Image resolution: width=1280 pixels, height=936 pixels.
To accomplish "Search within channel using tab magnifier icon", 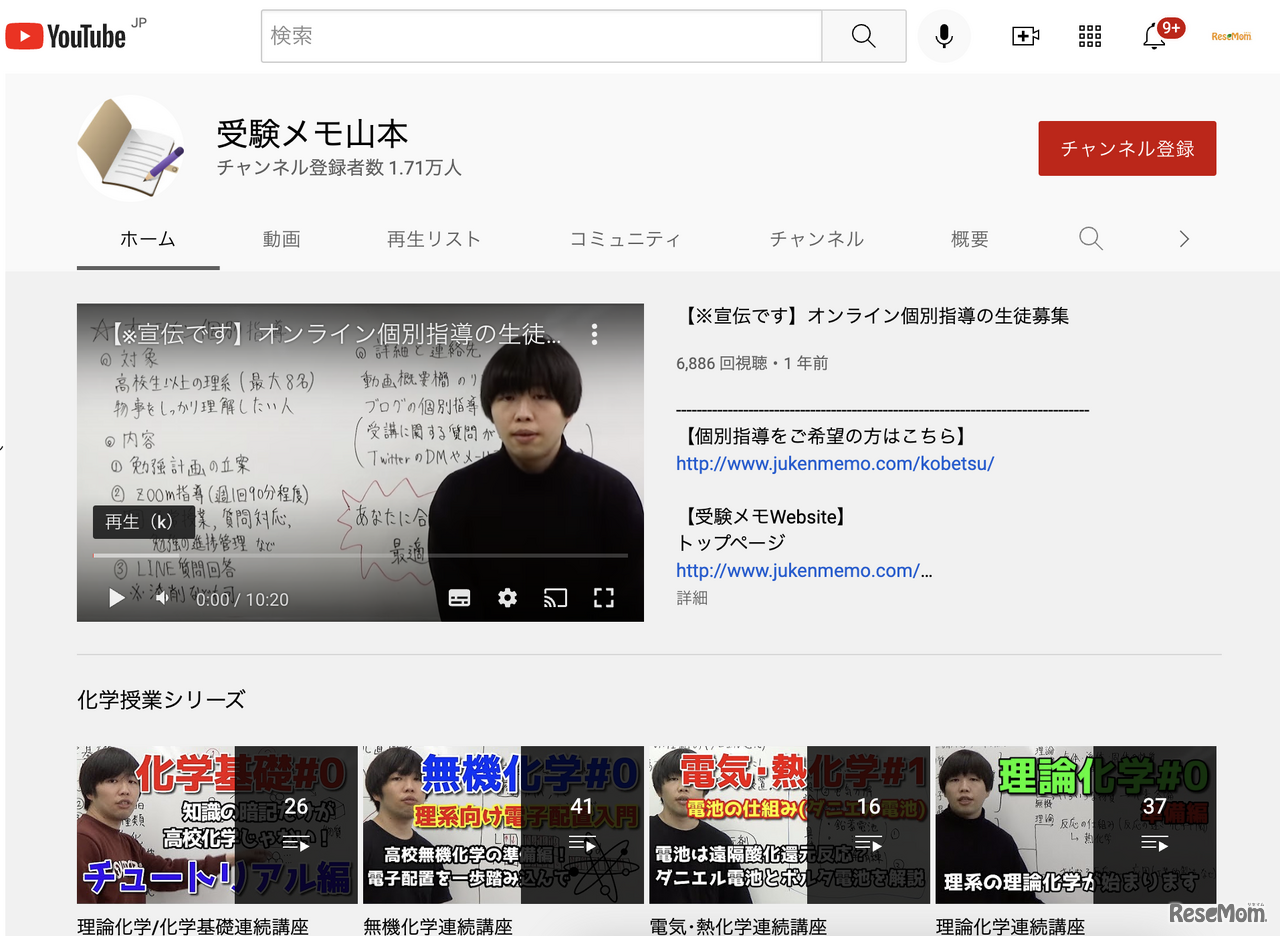I will [1090, 239].
